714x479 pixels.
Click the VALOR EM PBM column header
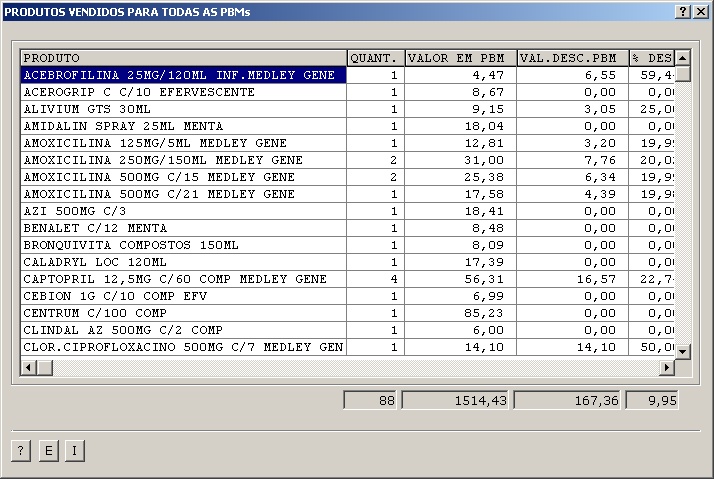pyautogui.click(x=460, y=58)
